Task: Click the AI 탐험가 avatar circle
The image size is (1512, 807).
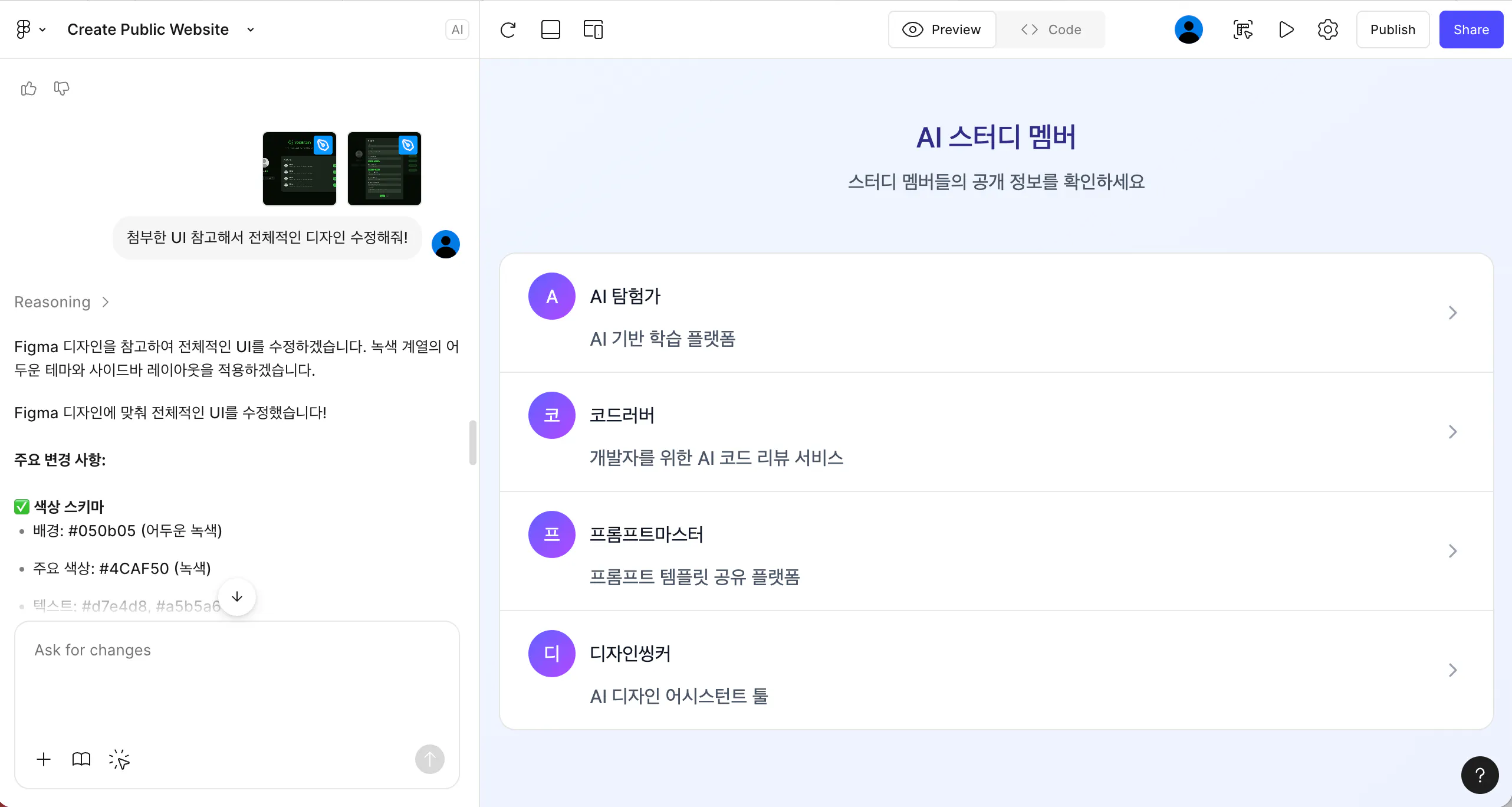Action: point(552,296)
